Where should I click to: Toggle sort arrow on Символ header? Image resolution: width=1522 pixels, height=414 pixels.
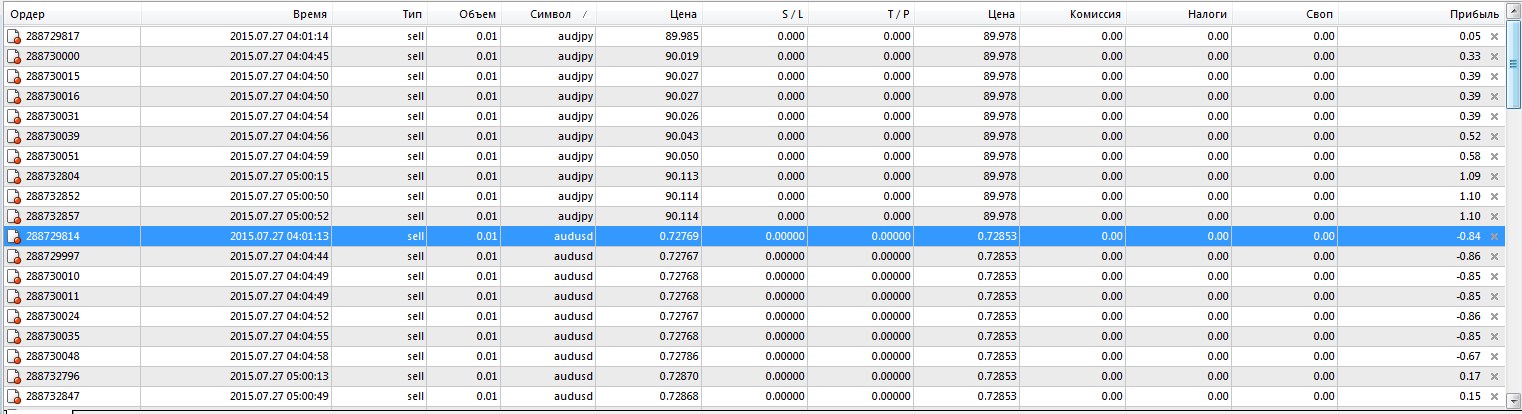585,15
